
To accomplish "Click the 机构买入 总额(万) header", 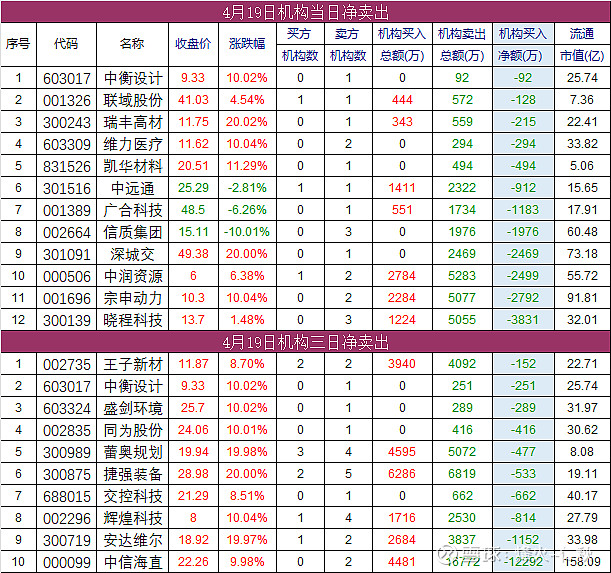I will (x=402, y=44).
